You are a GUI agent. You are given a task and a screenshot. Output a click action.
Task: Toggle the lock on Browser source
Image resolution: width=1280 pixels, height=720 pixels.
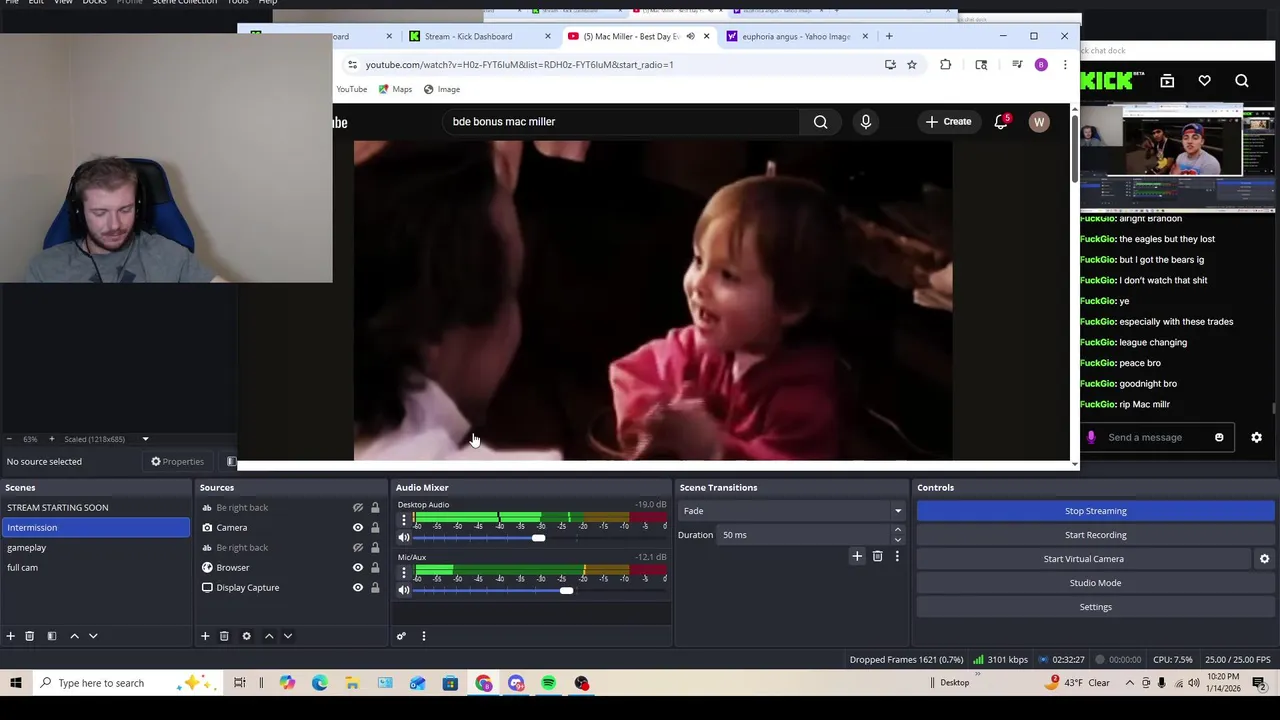(x=375, y=567)
